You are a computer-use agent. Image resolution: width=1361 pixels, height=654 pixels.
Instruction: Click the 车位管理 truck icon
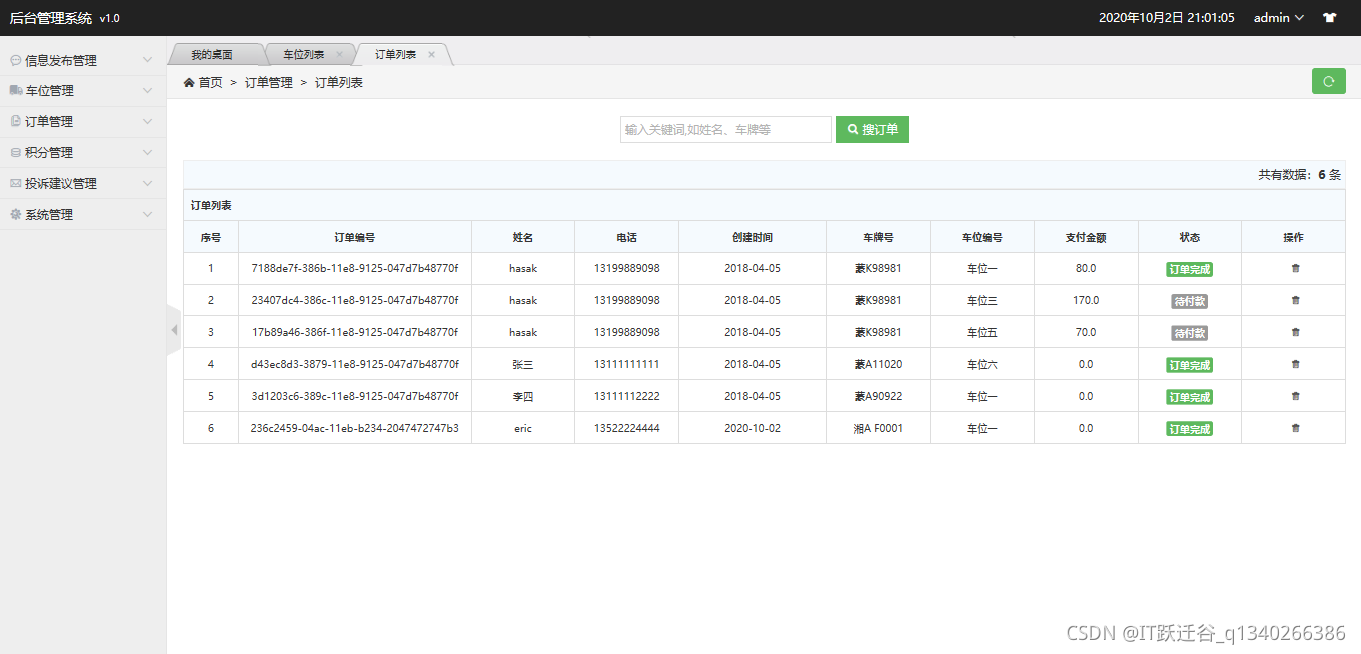pyautogui.click(x=15, y=90)
